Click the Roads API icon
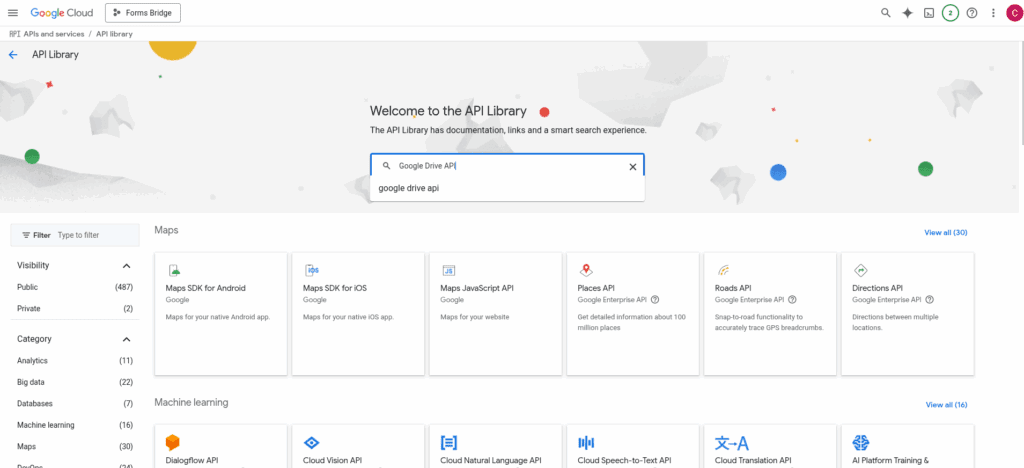The image size is (1024, 468). 723,270
